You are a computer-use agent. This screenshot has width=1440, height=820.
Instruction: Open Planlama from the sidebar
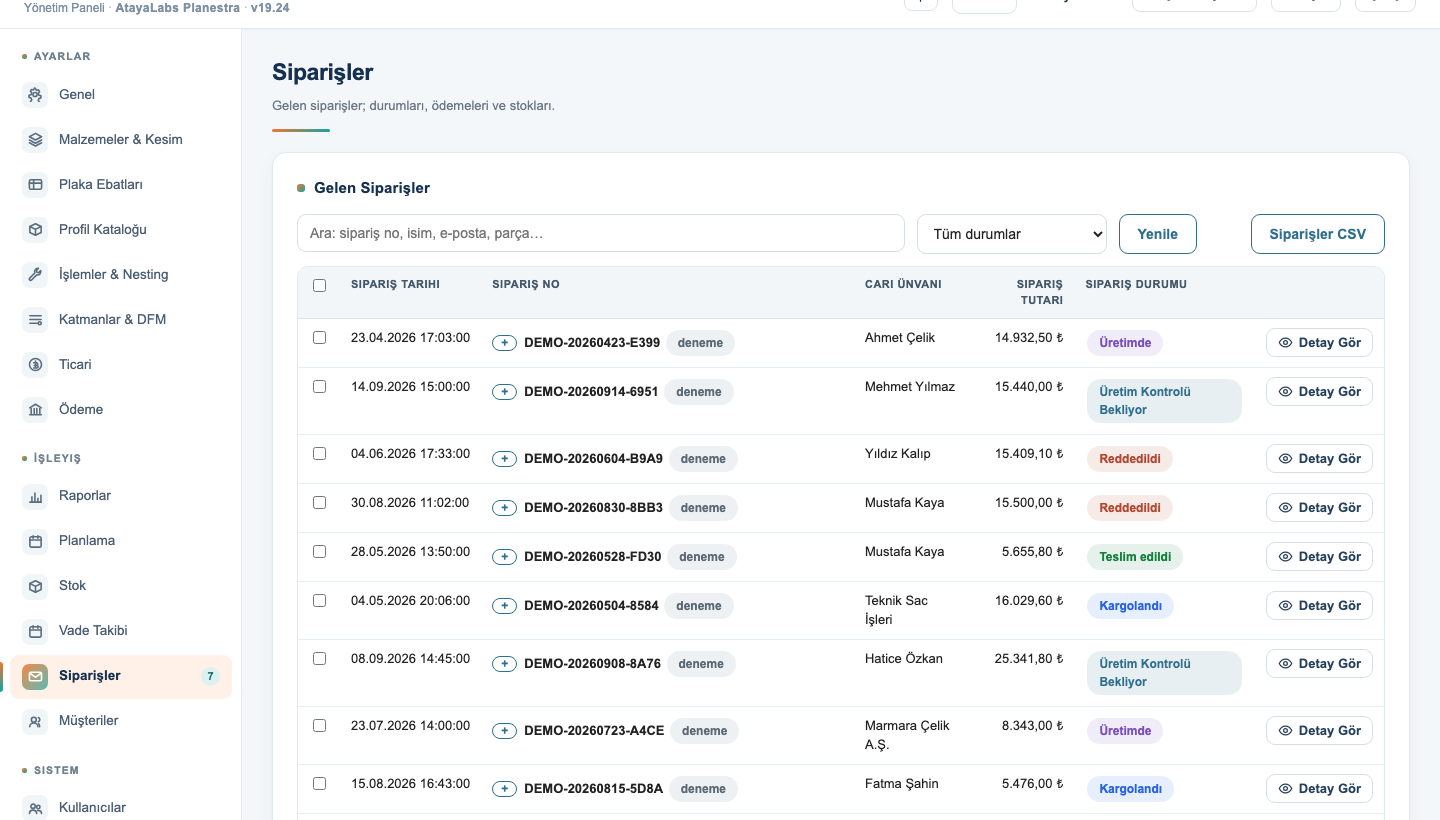[121, 541]
